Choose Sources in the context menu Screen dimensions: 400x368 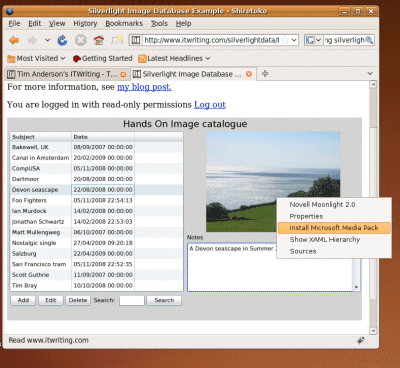[334, 251]
